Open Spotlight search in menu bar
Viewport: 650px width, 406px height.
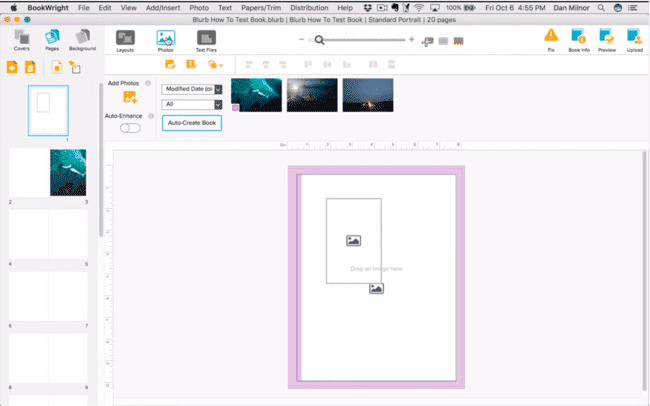click(x=601, y=7)
